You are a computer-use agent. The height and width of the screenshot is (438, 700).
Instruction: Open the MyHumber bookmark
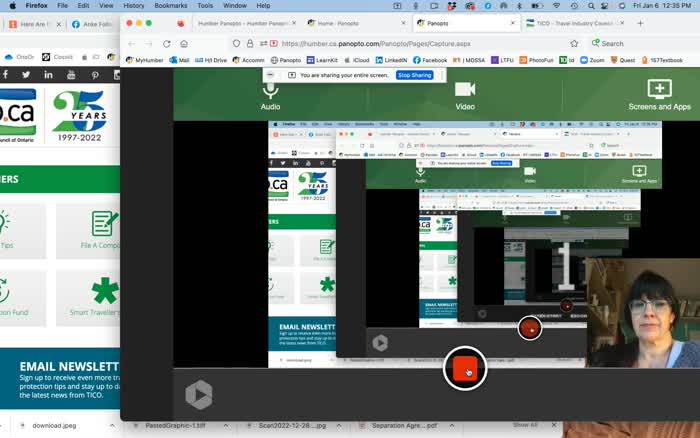tap(145, 60)
